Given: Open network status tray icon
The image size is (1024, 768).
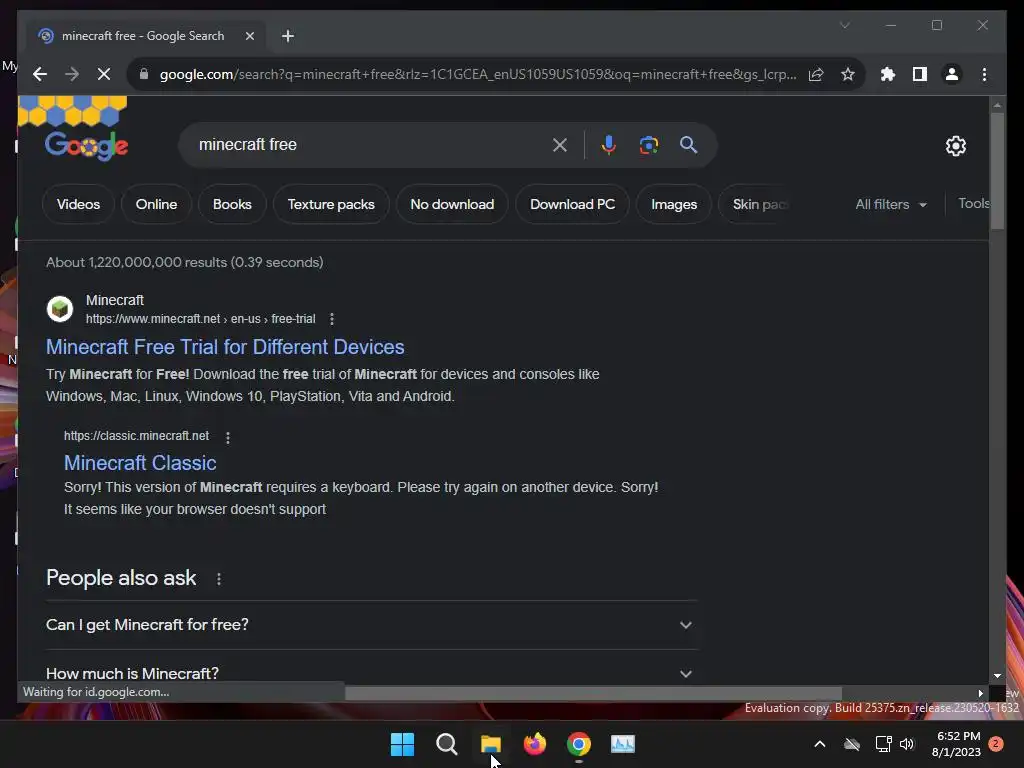Looking at the screenshot, I should coord(883,744).
